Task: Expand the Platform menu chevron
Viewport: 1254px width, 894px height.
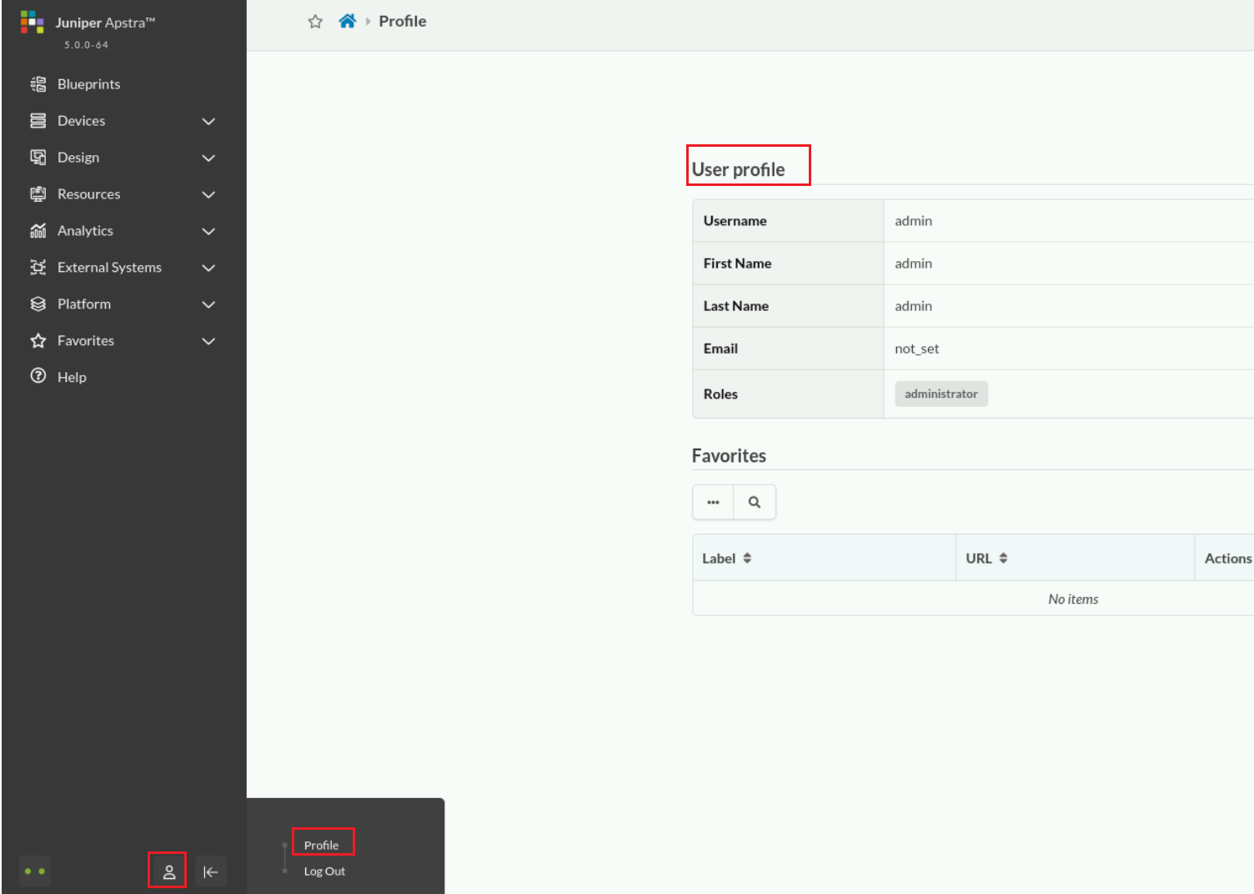Action: point(208,304)
